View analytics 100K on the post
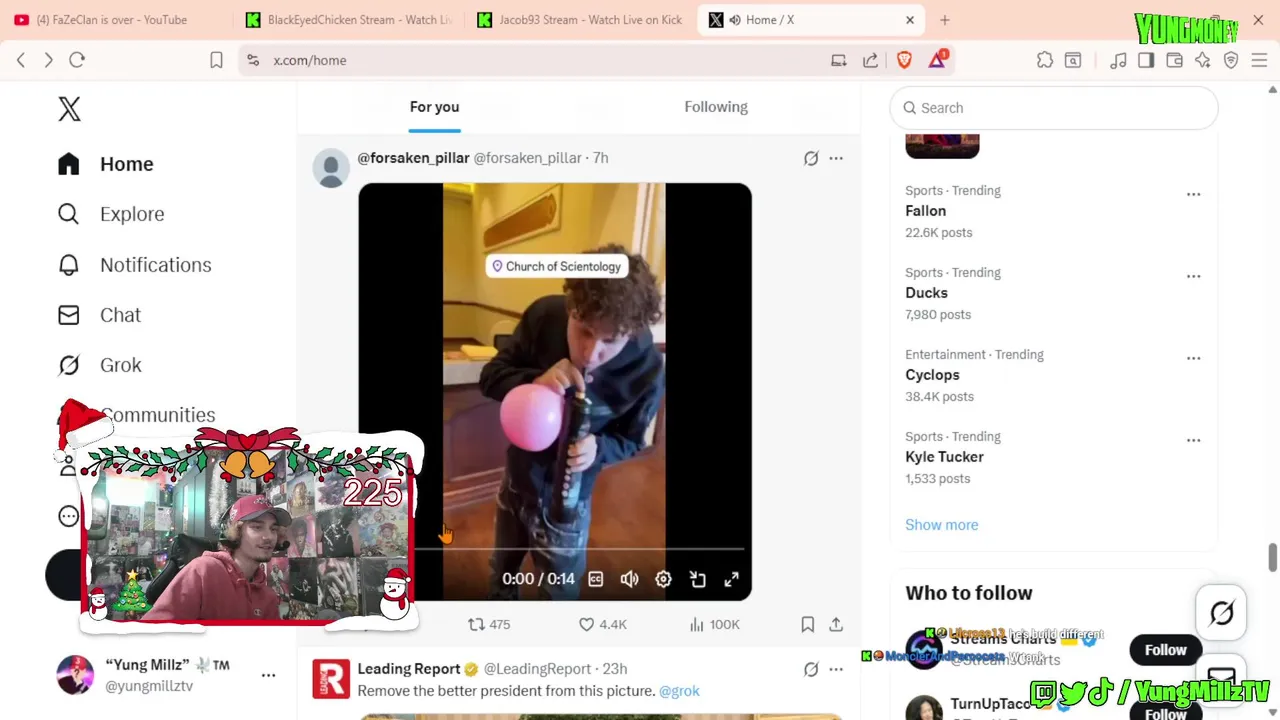Image resolution: width=1280 pixels, height=720 pixels. (x=714, y=624)
